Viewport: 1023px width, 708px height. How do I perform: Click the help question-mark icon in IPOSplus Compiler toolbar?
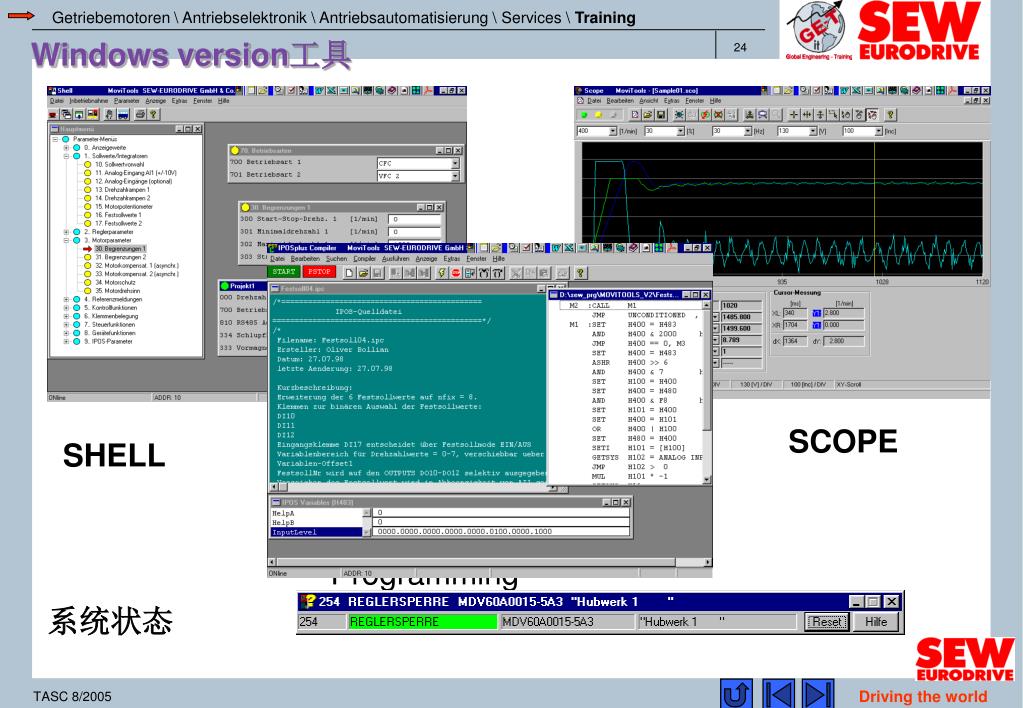[x=579, y=273]
